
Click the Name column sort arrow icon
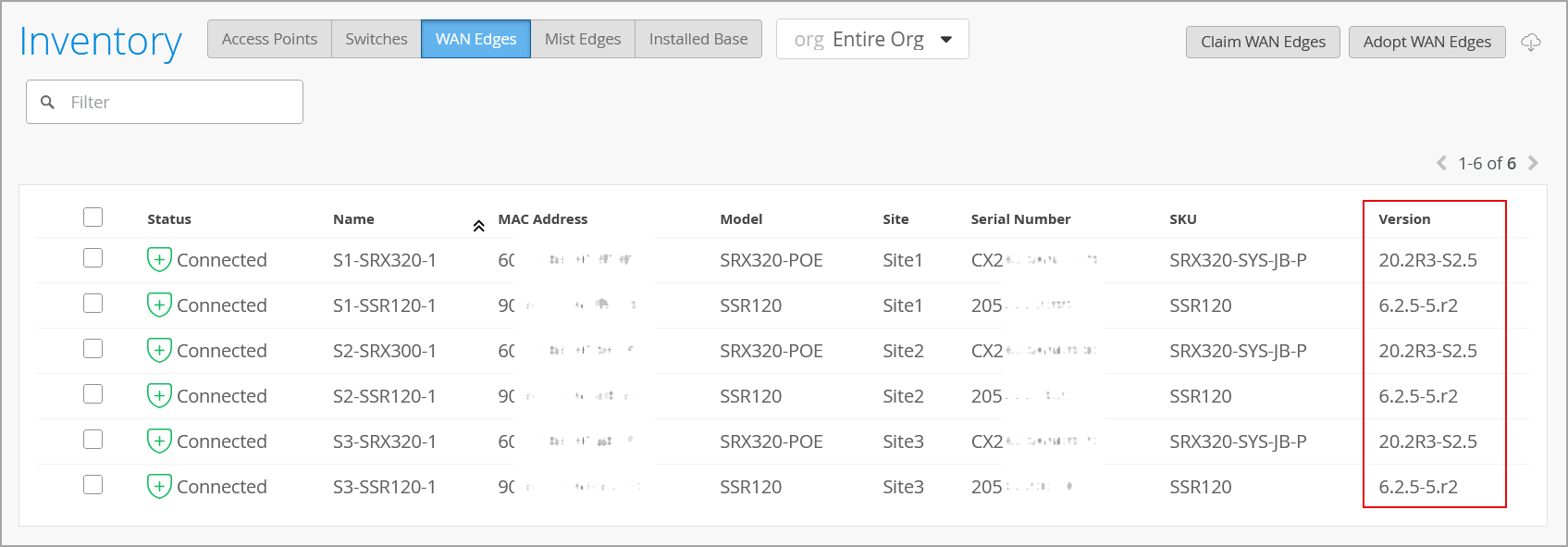478,226
